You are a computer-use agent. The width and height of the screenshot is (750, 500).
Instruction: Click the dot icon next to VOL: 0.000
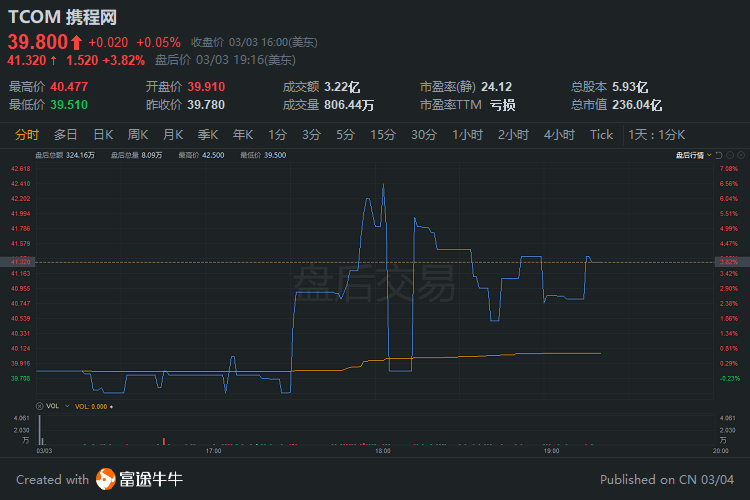pyautogui.click(x=111, y=407)
